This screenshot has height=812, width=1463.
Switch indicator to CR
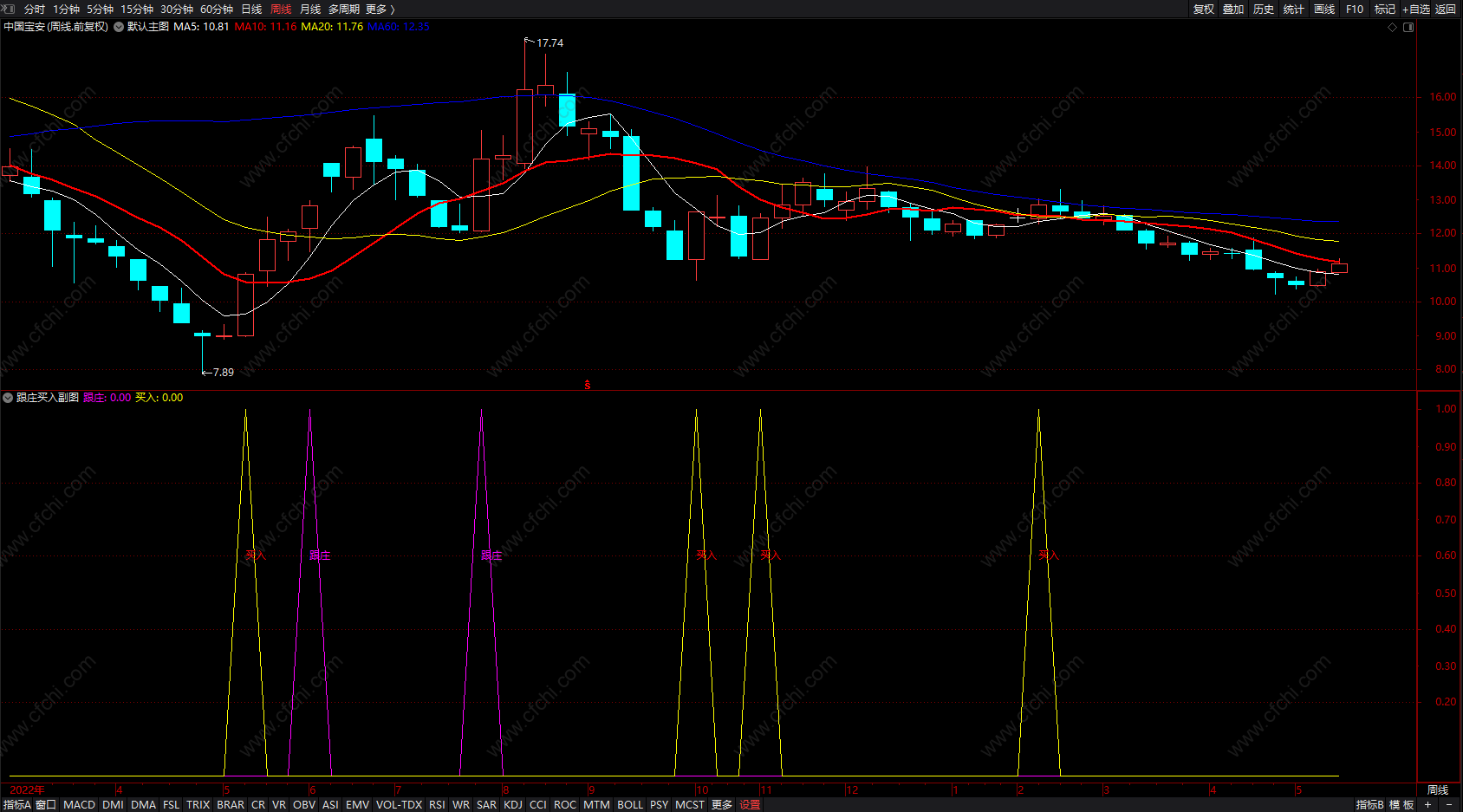(258, 805)
